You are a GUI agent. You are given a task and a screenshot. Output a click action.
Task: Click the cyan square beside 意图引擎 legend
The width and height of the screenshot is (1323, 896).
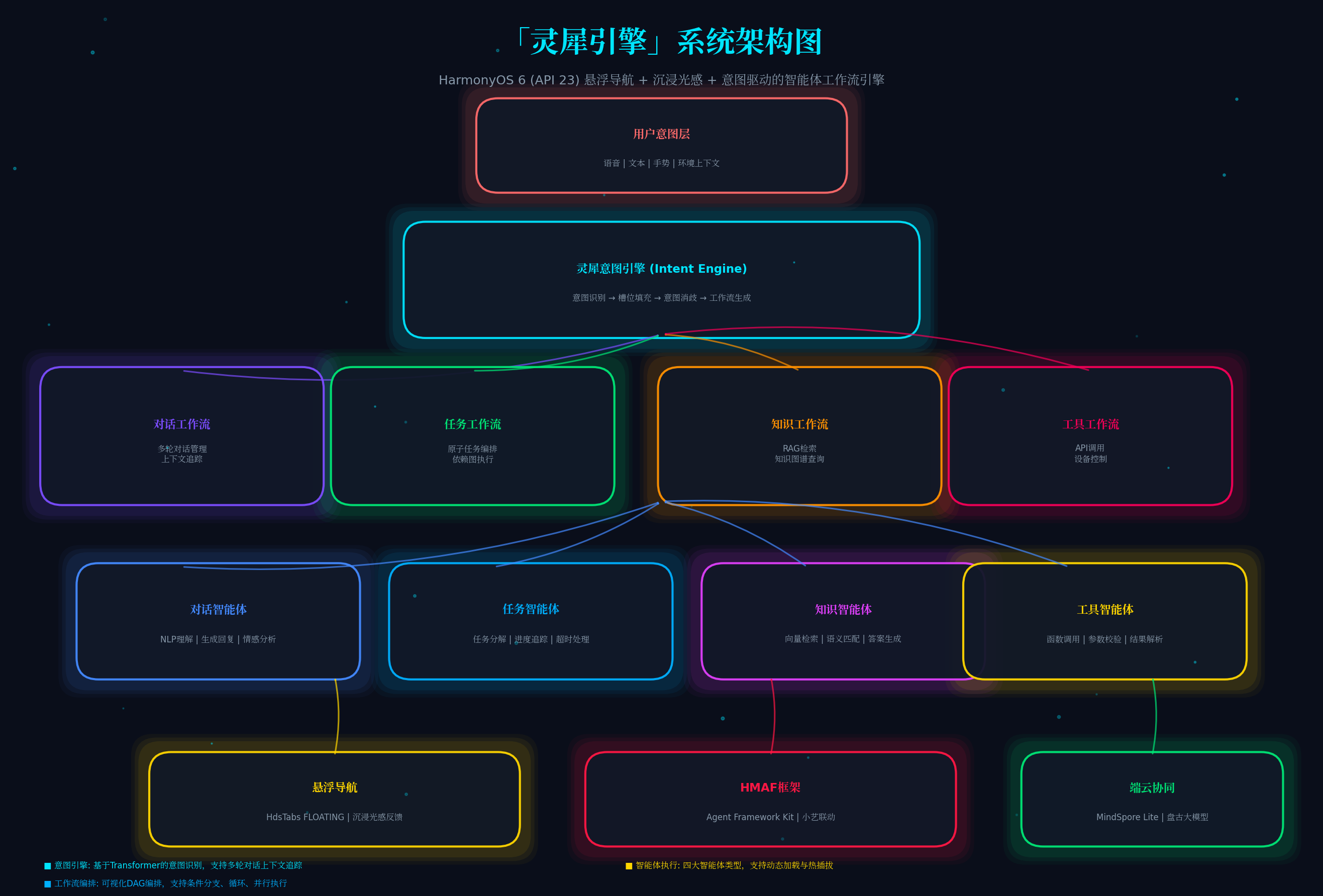click(48, 866)
